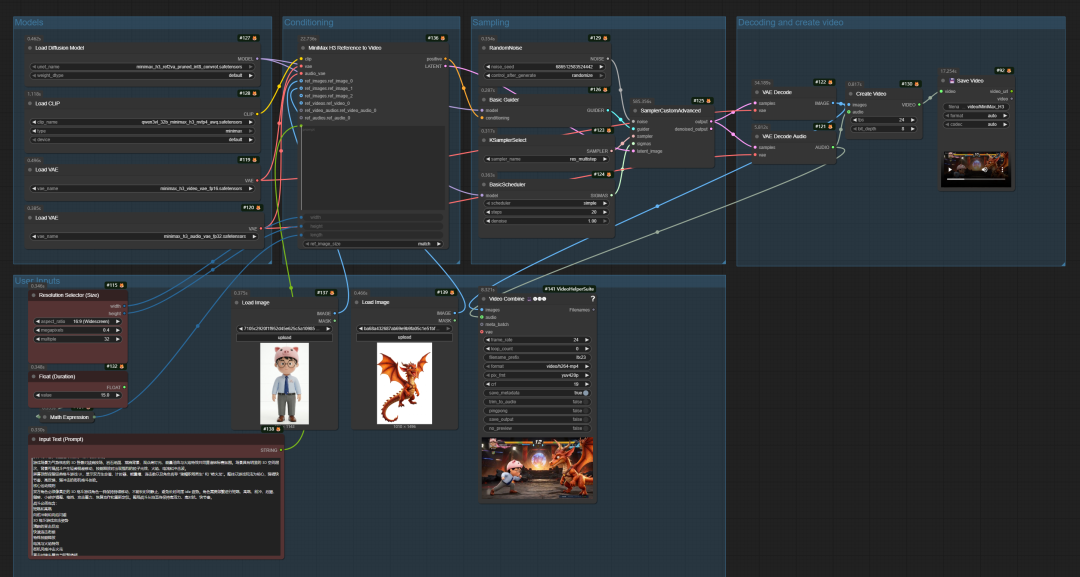Click upload button on Load Image node #139
The width and height of the screenshot is (1080, 577).
tap(404, 337)
